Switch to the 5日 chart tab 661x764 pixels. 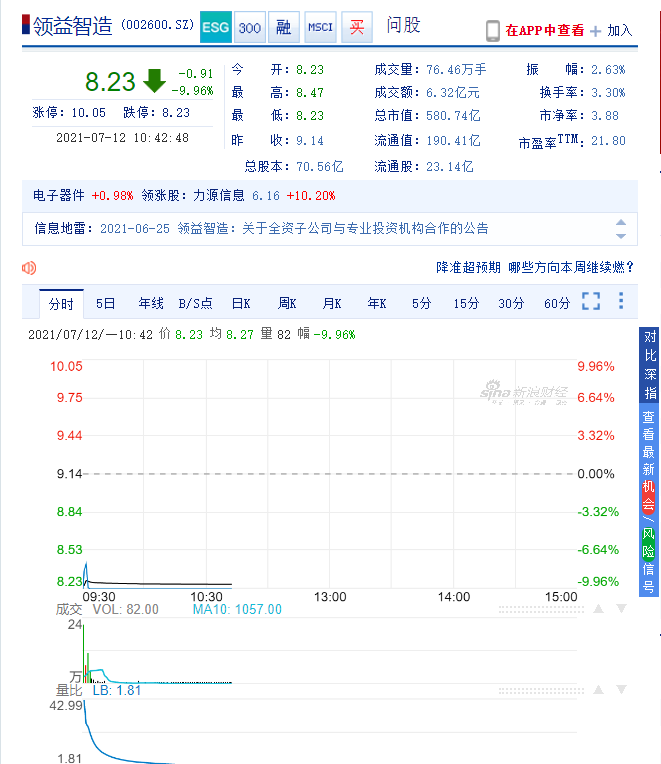pyautogui.click(x=105, y=304)
